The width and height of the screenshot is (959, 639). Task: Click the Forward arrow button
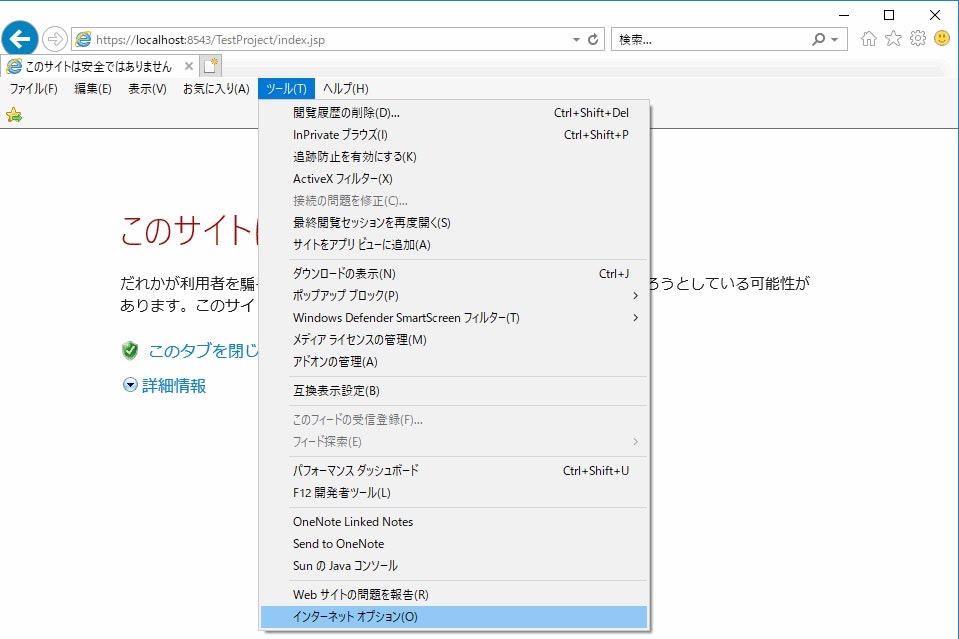(x=55, y=40)
